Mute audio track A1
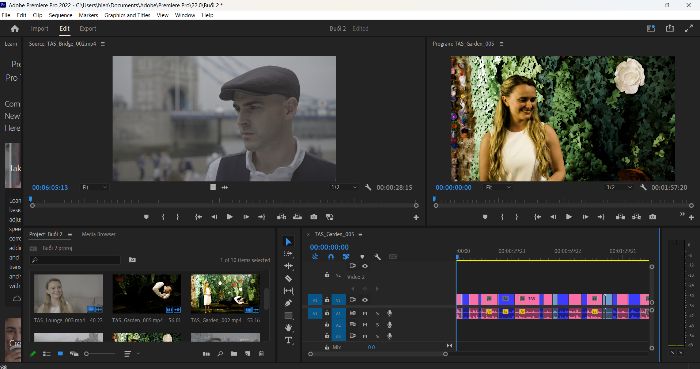 pyautogui.click(x=365, y=313)
